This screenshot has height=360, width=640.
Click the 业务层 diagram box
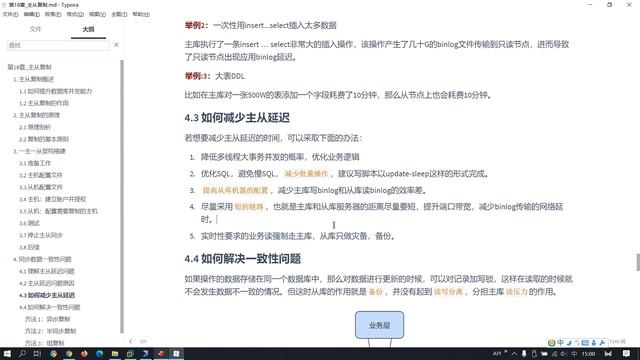[380, 325]
